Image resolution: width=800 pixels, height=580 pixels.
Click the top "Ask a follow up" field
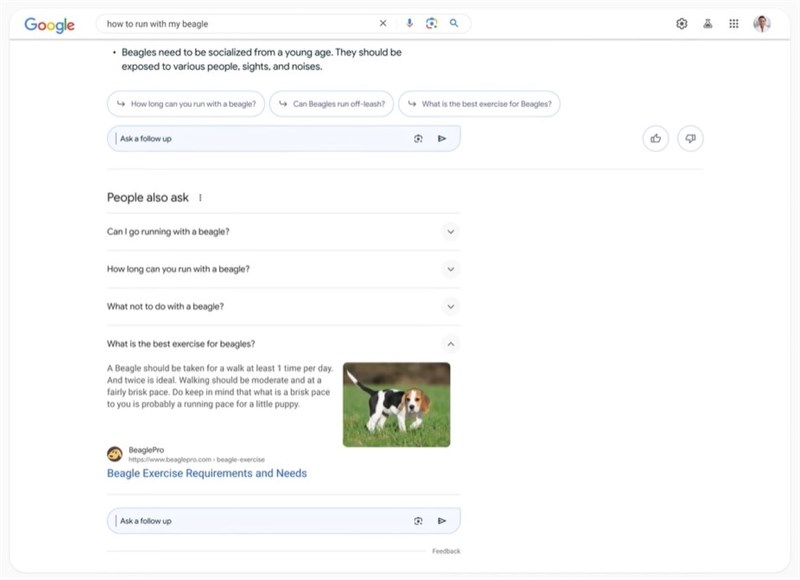click(x=260, y=139)
